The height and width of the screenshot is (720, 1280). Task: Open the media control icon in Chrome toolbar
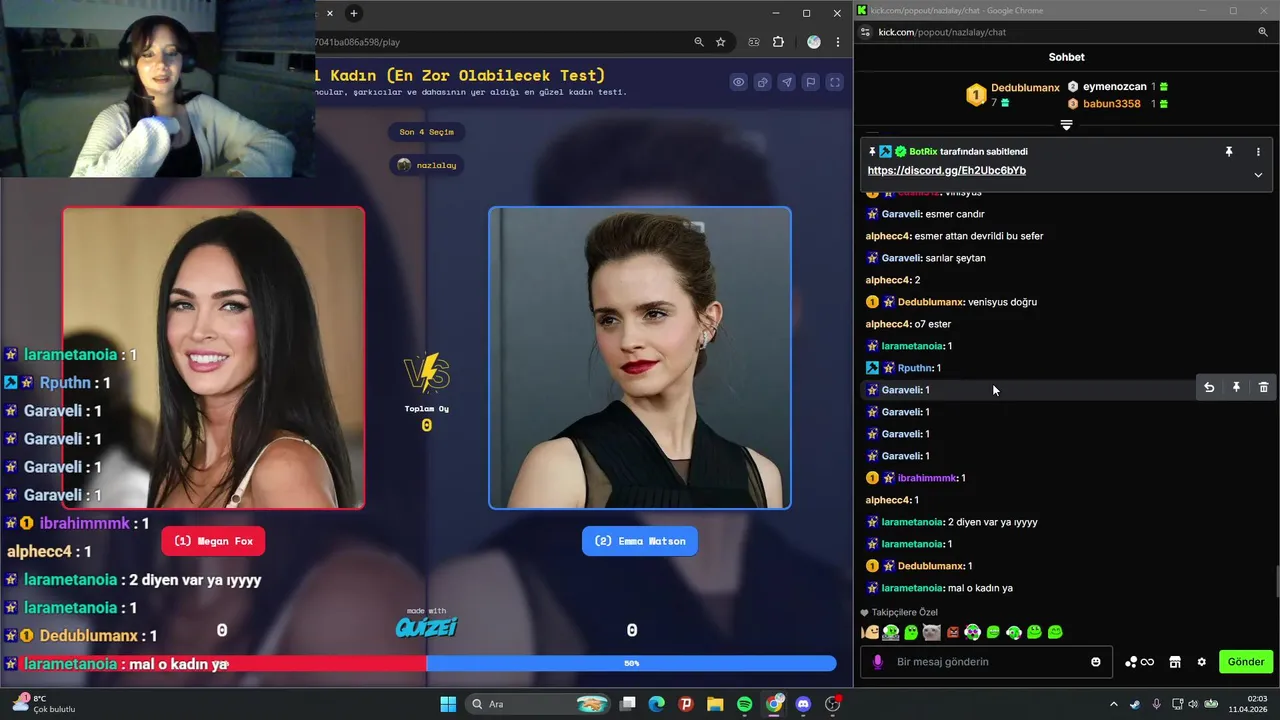[754, 42]
